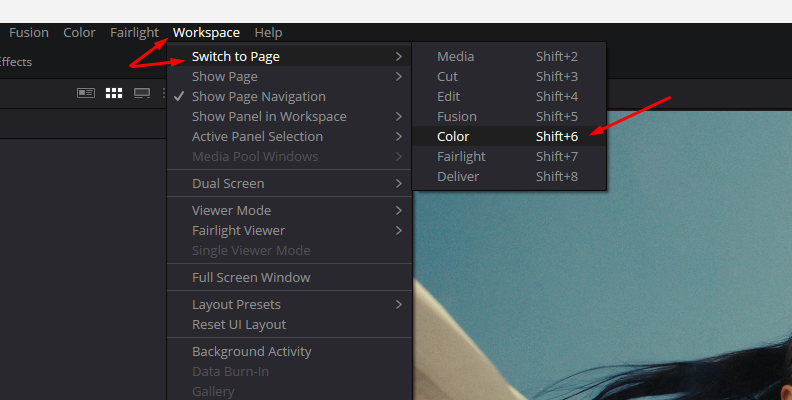Viewport: 792px width, 400px height.
Task: Toggle Background Activity item
Action: (289, 352)
